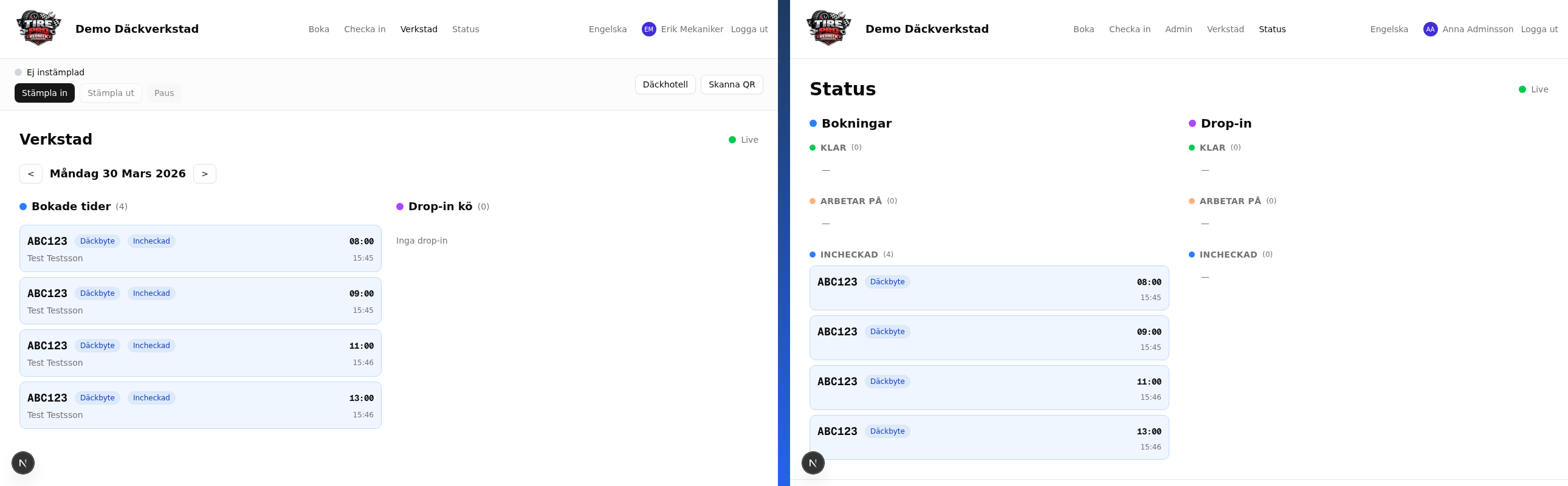Image resolution: width=1568 pixels, height=486 pixels.
Task: Open Checka in page in left navigation
Action: tap(365, 29)
